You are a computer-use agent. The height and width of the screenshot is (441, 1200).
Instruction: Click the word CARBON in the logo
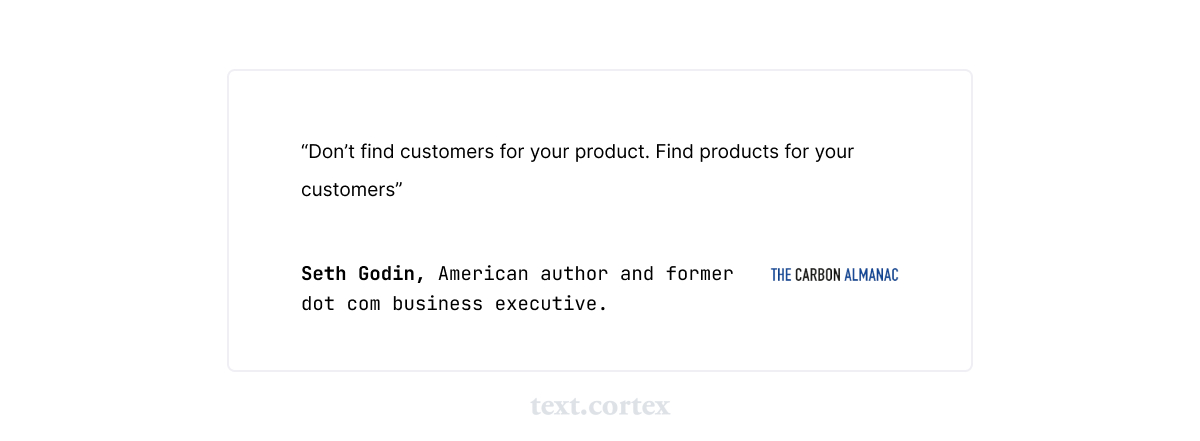point(817,275)
